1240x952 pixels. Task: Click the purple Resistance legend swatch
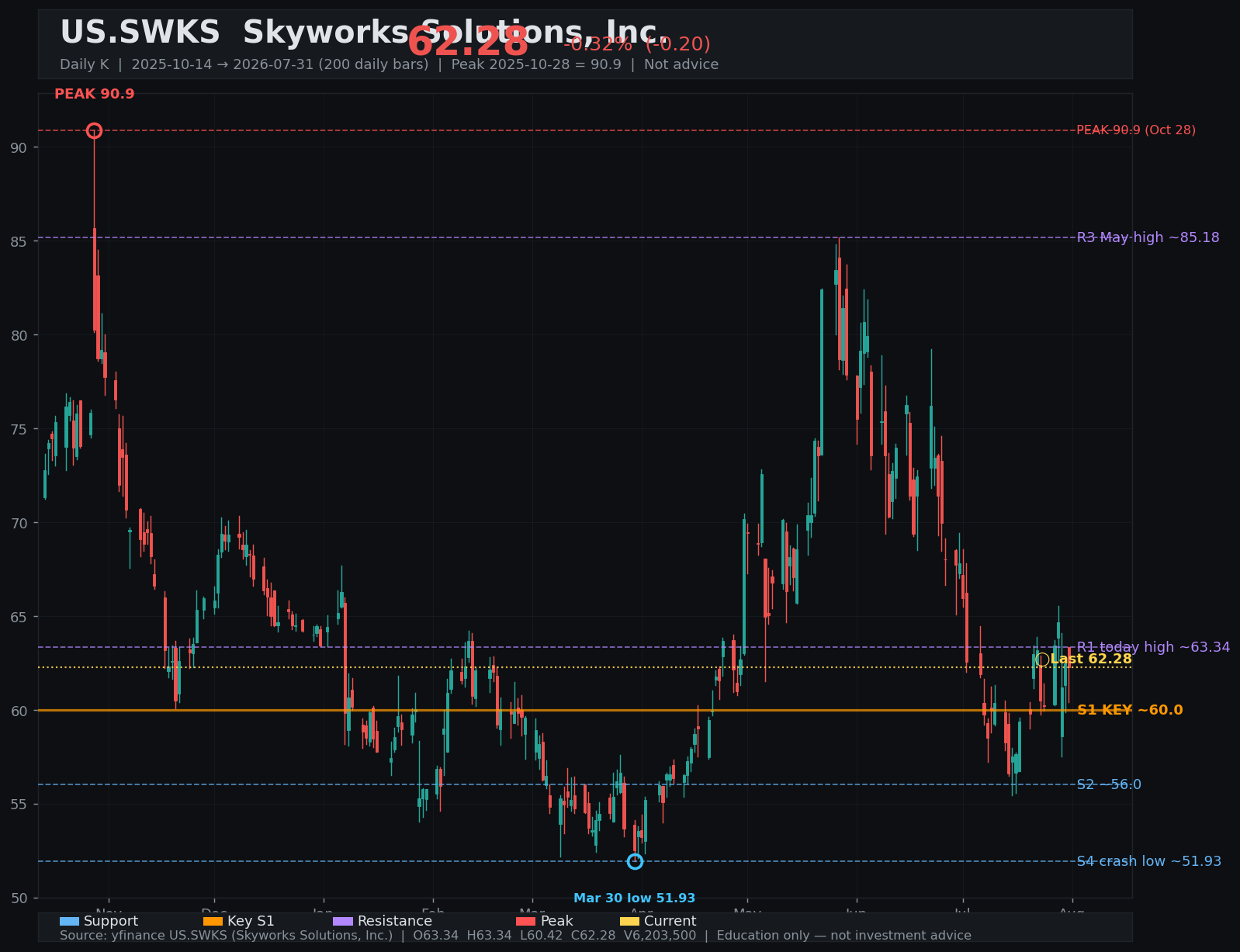[x=343, y=921]
